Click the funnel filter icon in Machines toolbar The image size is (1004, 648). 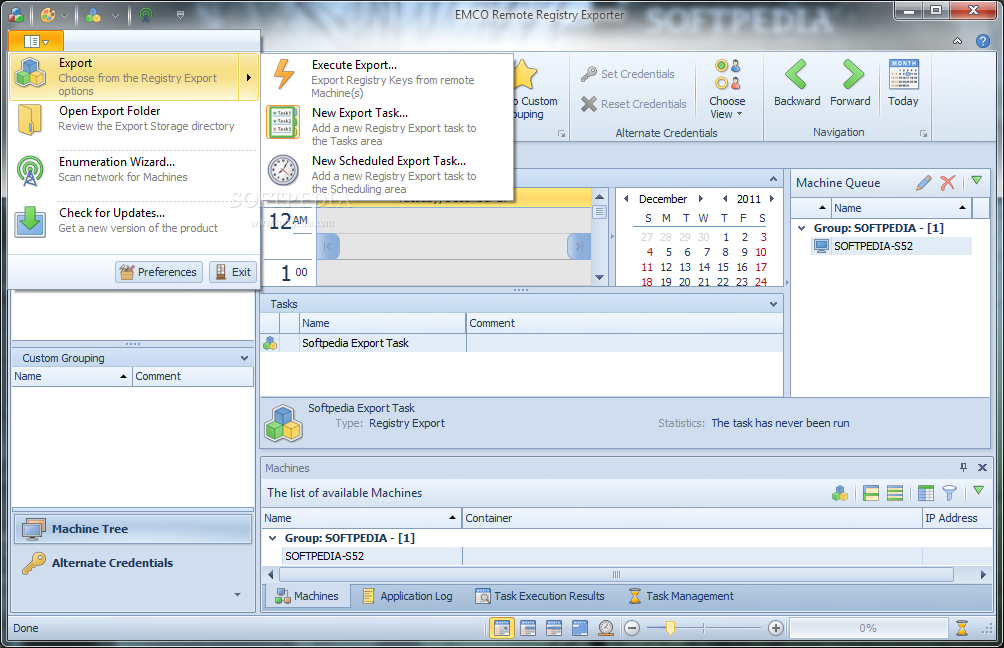pos(949,493)
